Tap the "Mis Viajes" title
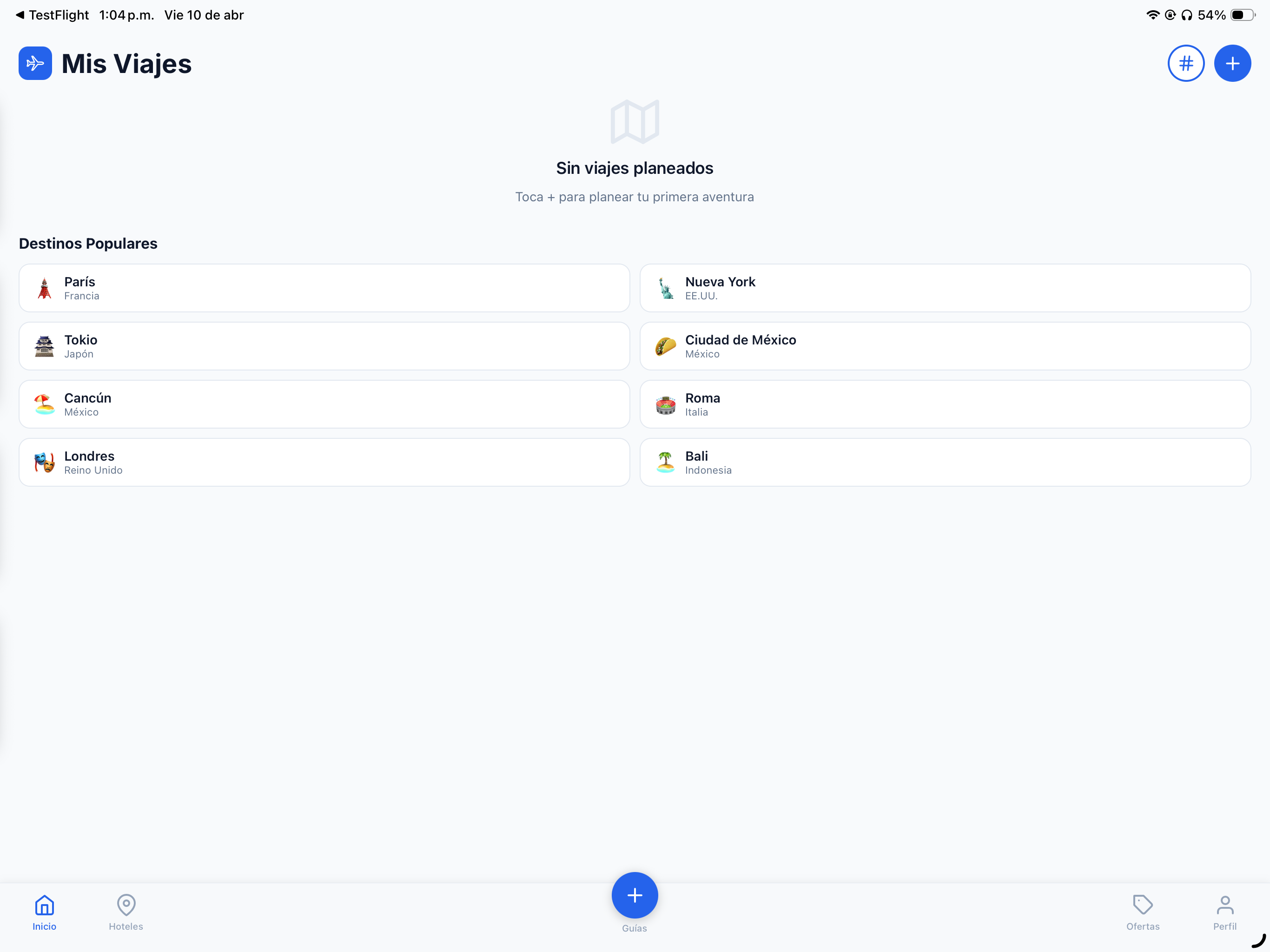 pos(126,64)
